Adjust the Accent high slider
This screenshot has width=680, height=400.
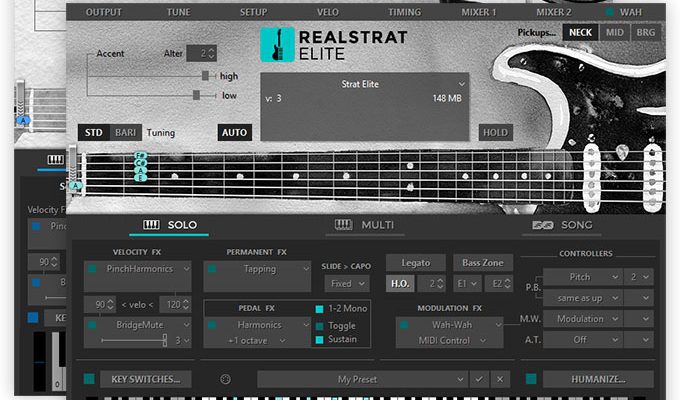tap(206, 76)
